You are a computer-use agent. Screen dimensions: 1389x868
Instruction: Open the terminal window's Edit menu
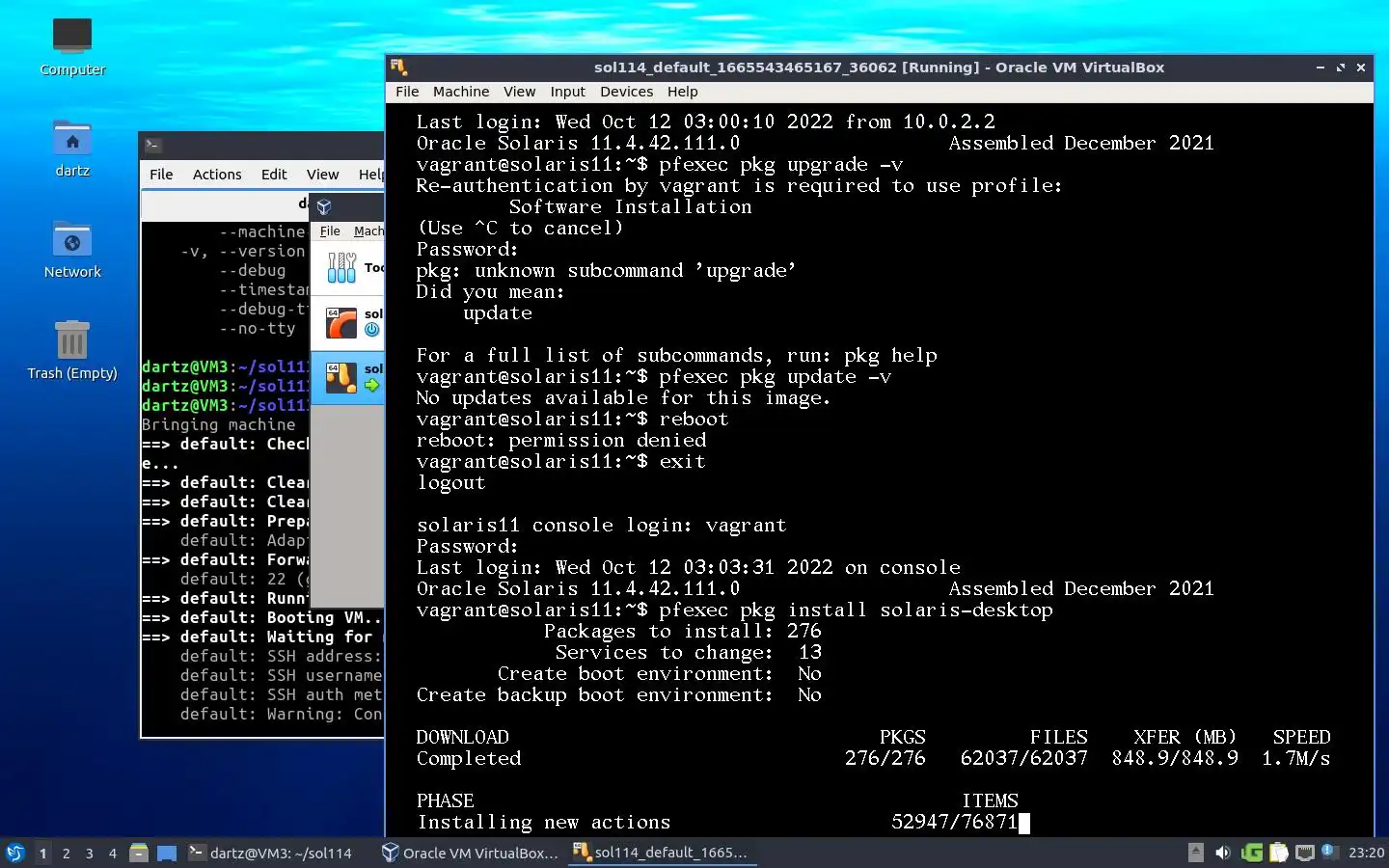point(274,175)
